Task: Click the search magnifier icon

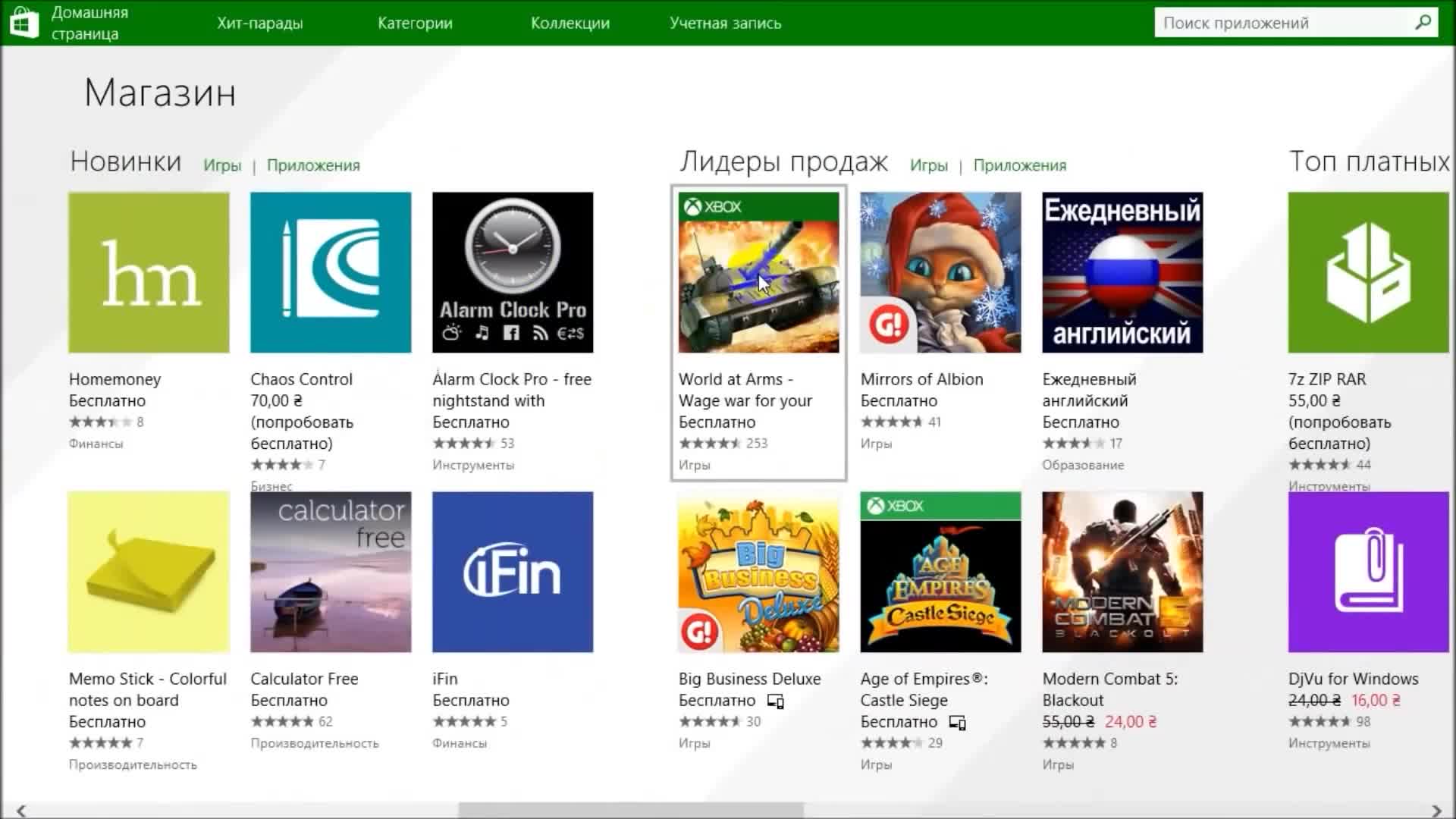Action: 1423,23
